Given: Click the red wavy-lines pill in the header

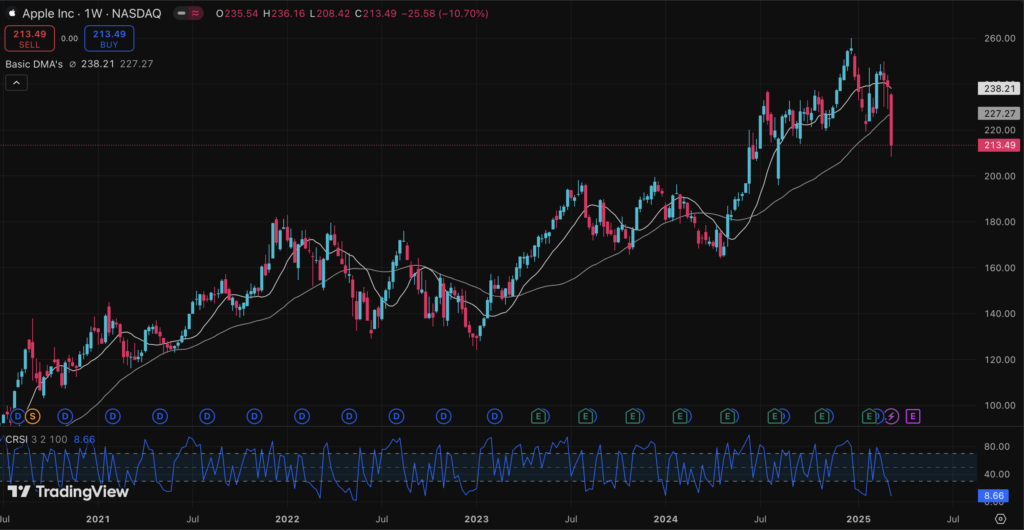Looking at the screenshot, I should coord(196,13).
